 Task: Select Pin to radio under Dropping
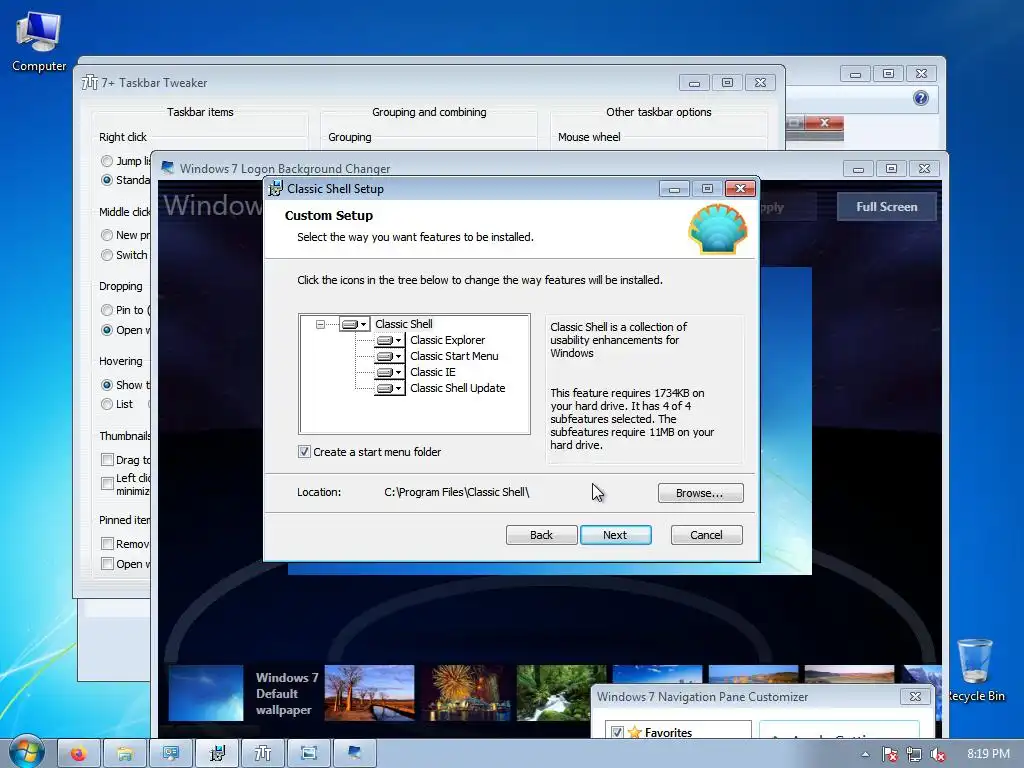[x=106, y=310]
